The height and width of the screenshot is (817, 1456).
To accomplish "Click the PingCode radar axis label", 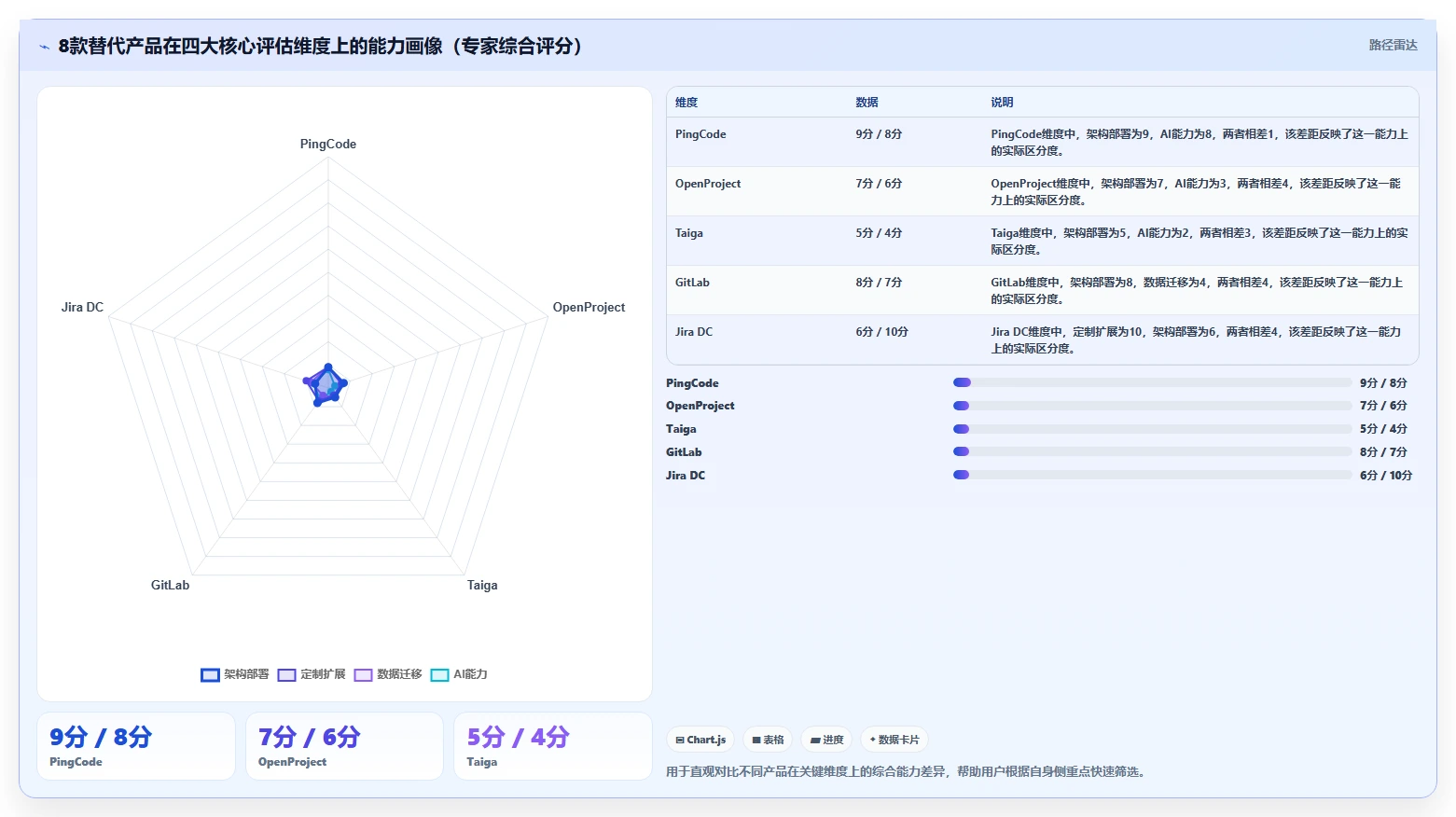I will pos(328,144).
